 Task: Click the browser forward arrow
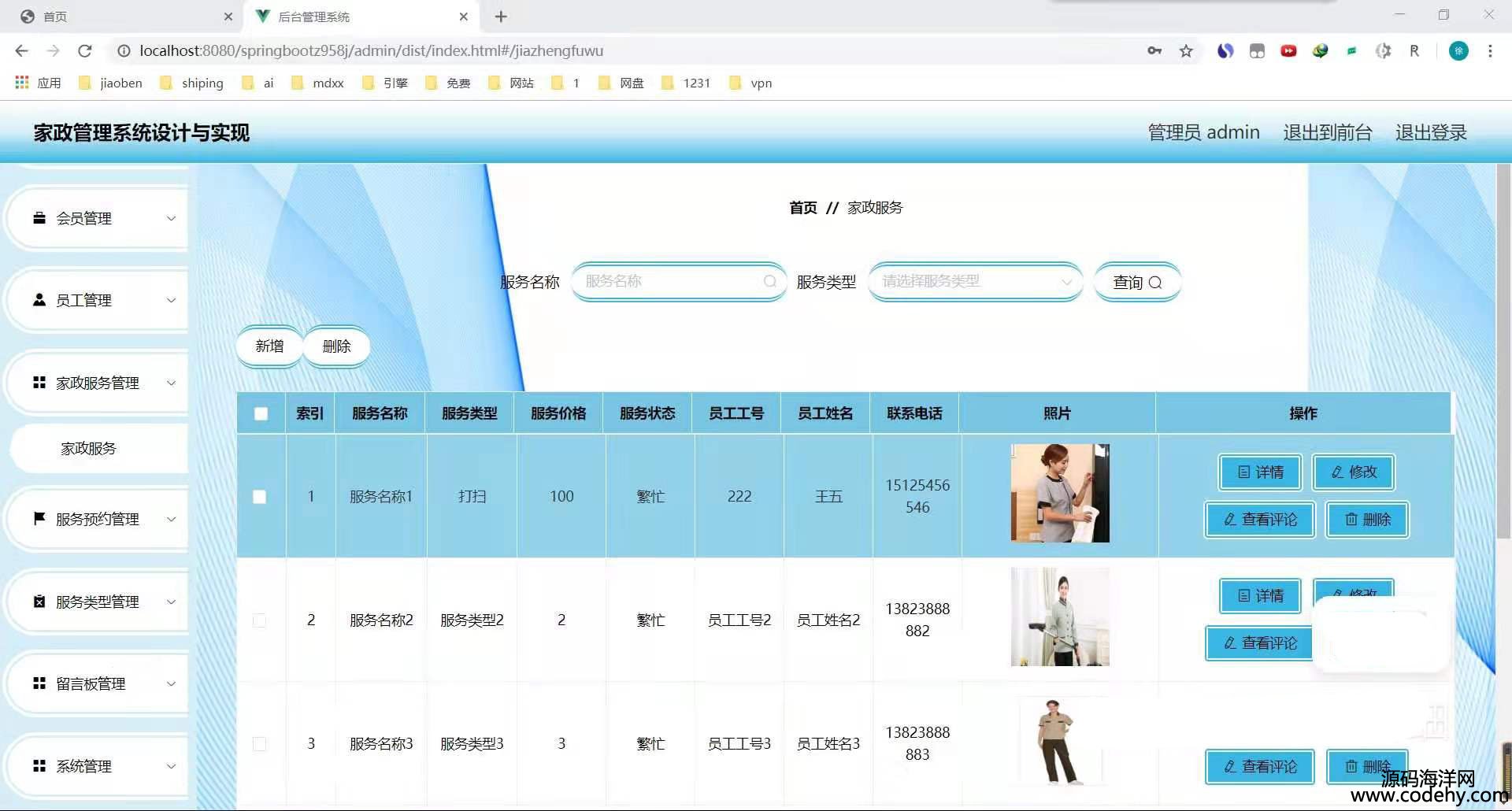[53, 50]
